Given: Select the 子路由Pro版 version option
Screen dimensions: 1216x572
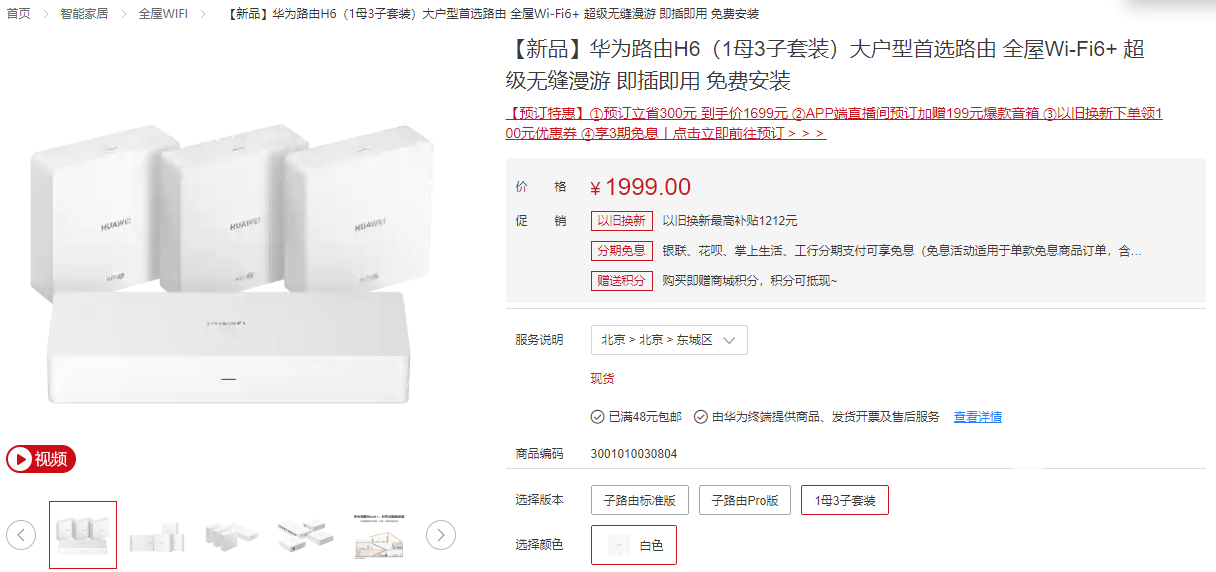Looking at the screenshot, I should (x=745, y=500).
